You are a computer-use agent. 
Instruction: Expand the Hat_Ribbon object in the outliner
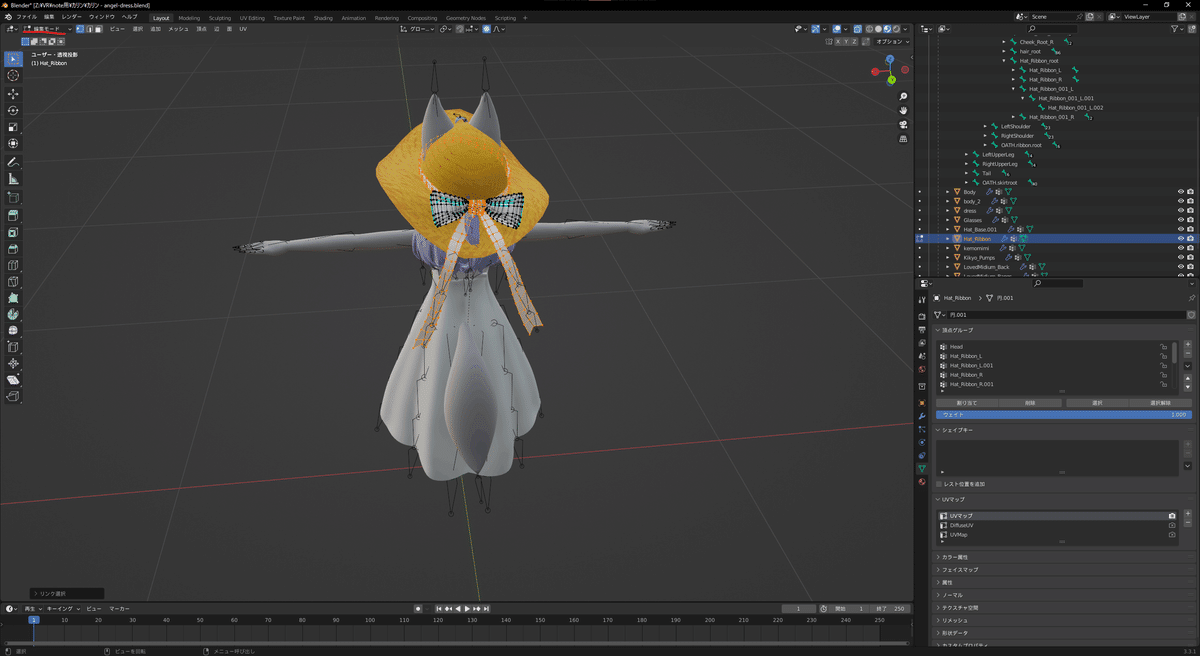pyautogui.click(x=947, y=239)
